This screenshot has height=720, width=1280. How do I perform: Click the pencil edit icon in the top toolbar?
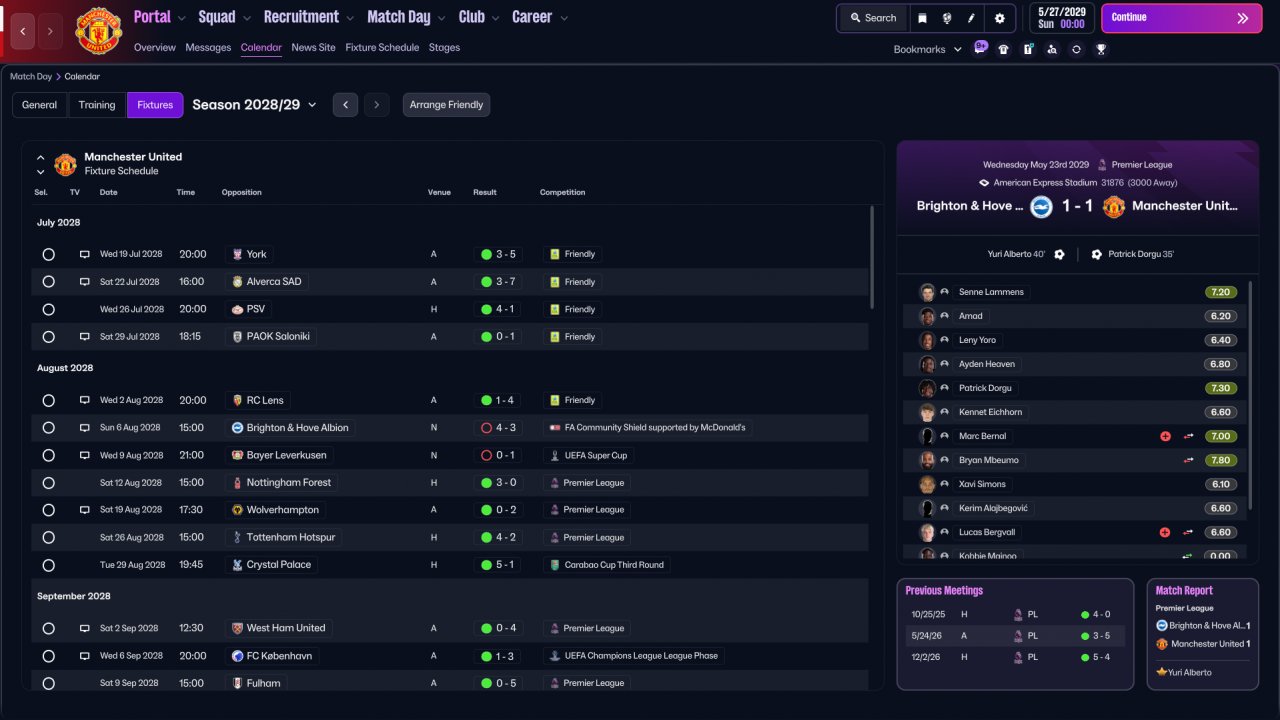[971, 18]
